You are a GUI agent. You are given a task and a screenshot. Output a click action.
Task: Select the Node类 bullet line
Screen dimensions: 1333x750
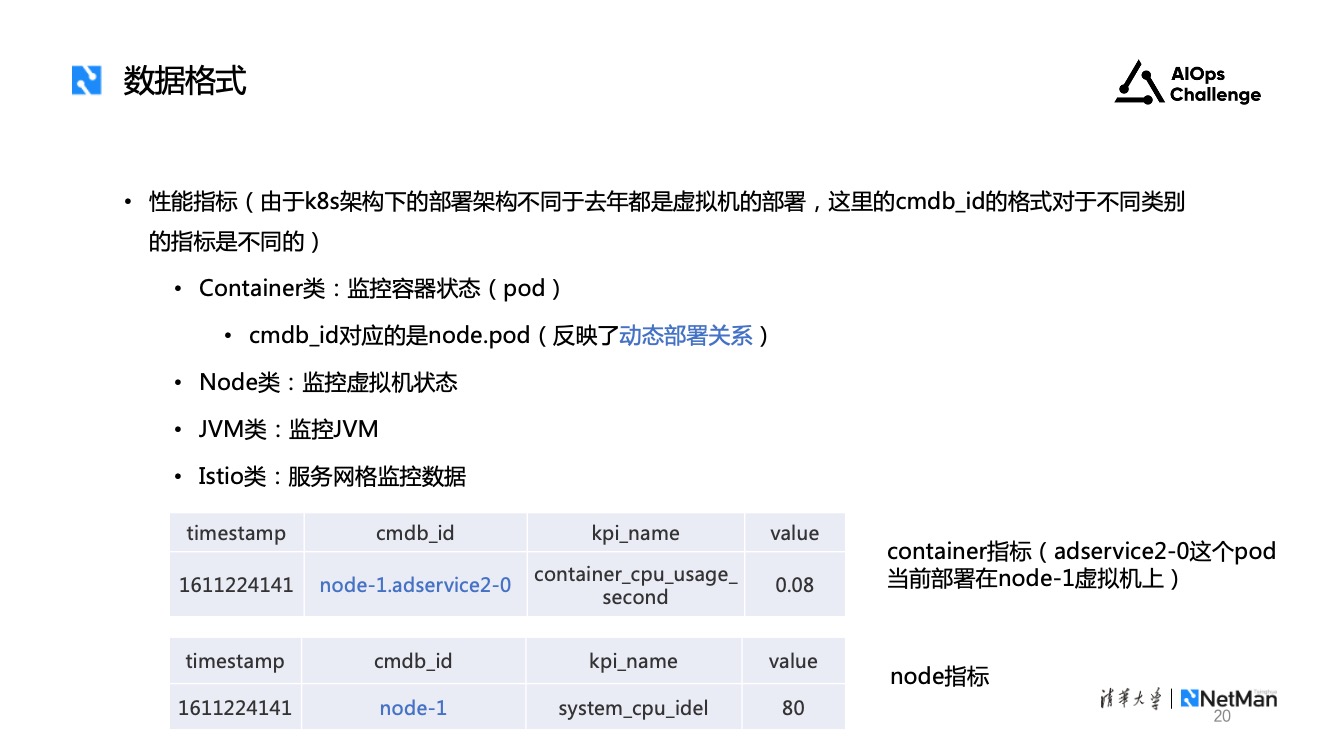point(328,383)
